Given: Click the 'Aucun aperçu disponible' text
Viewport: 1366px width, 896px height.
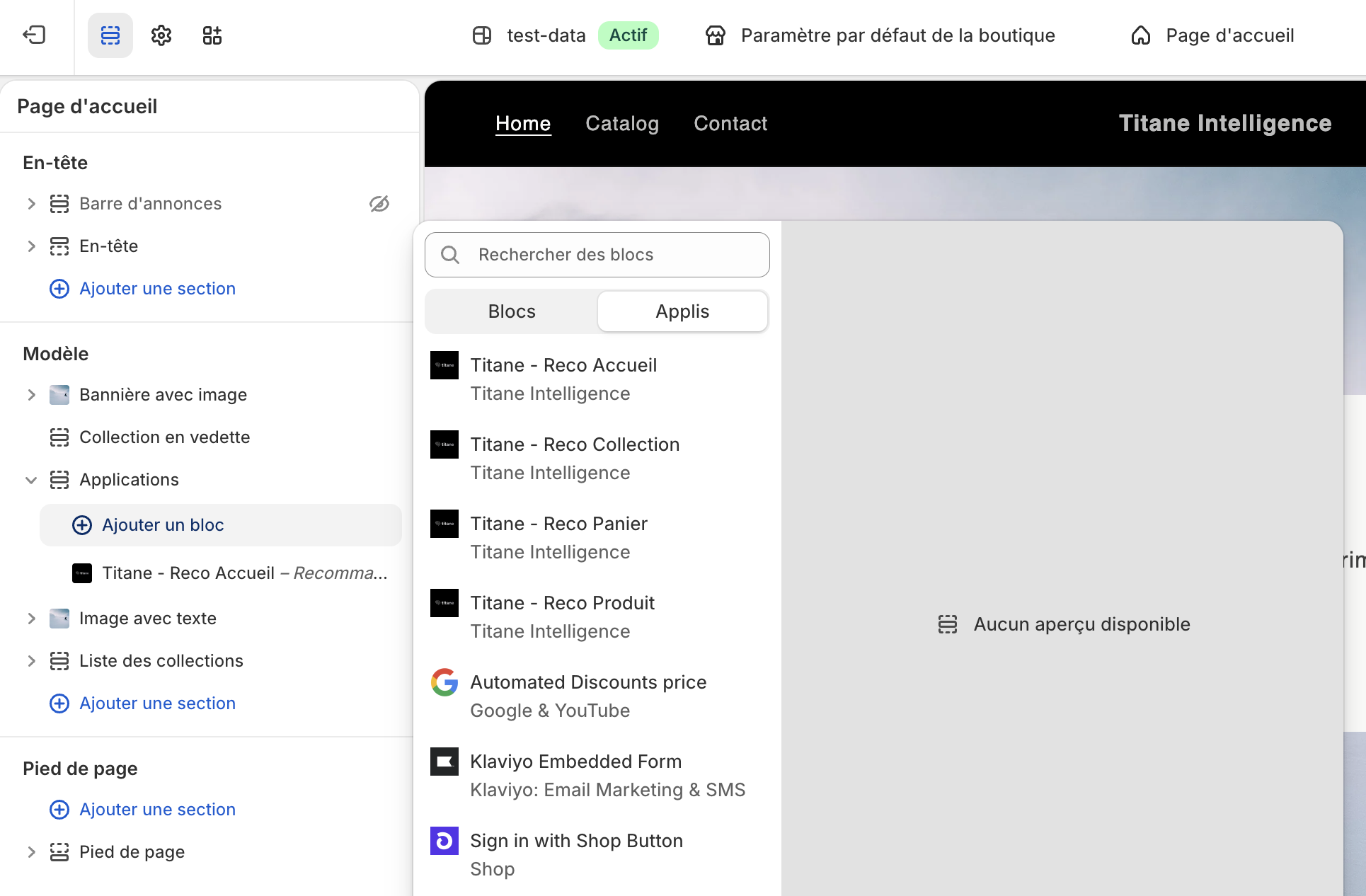Looking at the screenshot, I should tap(1081, 624).
